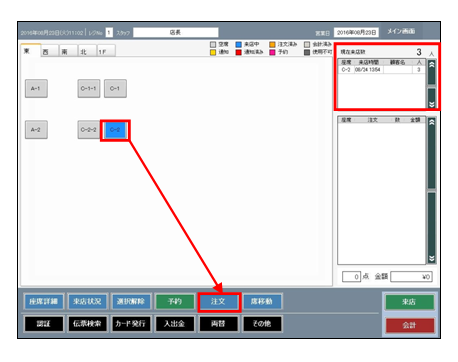Click the 来店時間 column header
The width and height of the screenshot is (458, 362).
click(x=369, y=62)
